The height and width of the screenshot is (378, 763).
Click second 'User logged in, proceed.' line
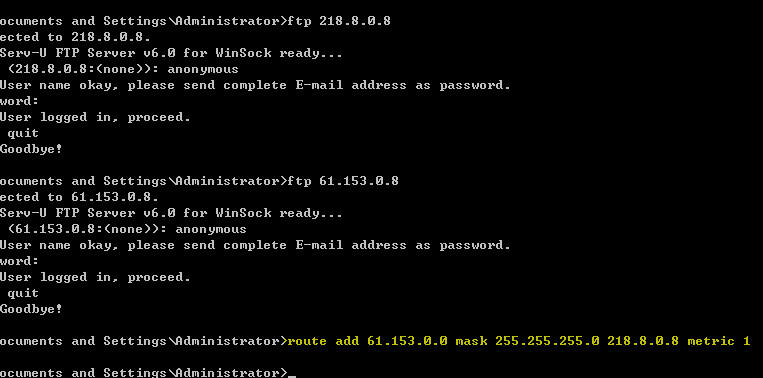[95, 277]
